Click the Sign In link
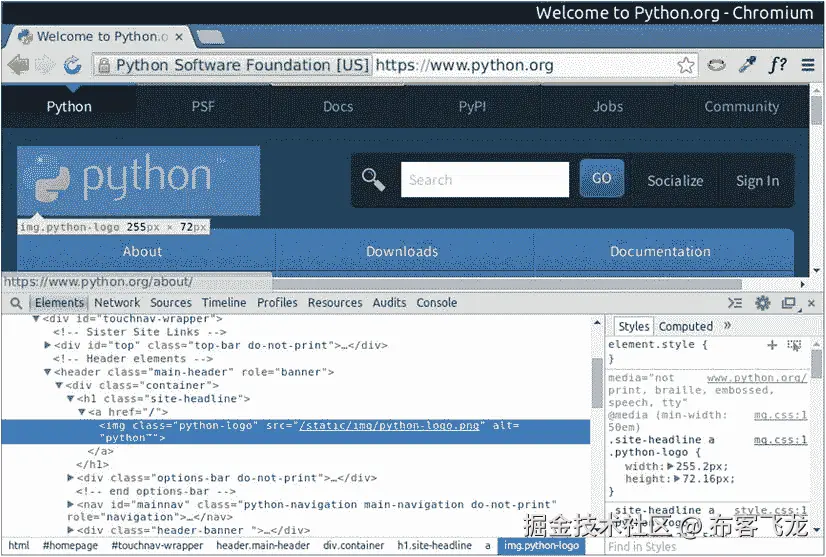Image resolution: width=826 pixels, height=557 pixels. pyautogui.click(x=758, y=181)
